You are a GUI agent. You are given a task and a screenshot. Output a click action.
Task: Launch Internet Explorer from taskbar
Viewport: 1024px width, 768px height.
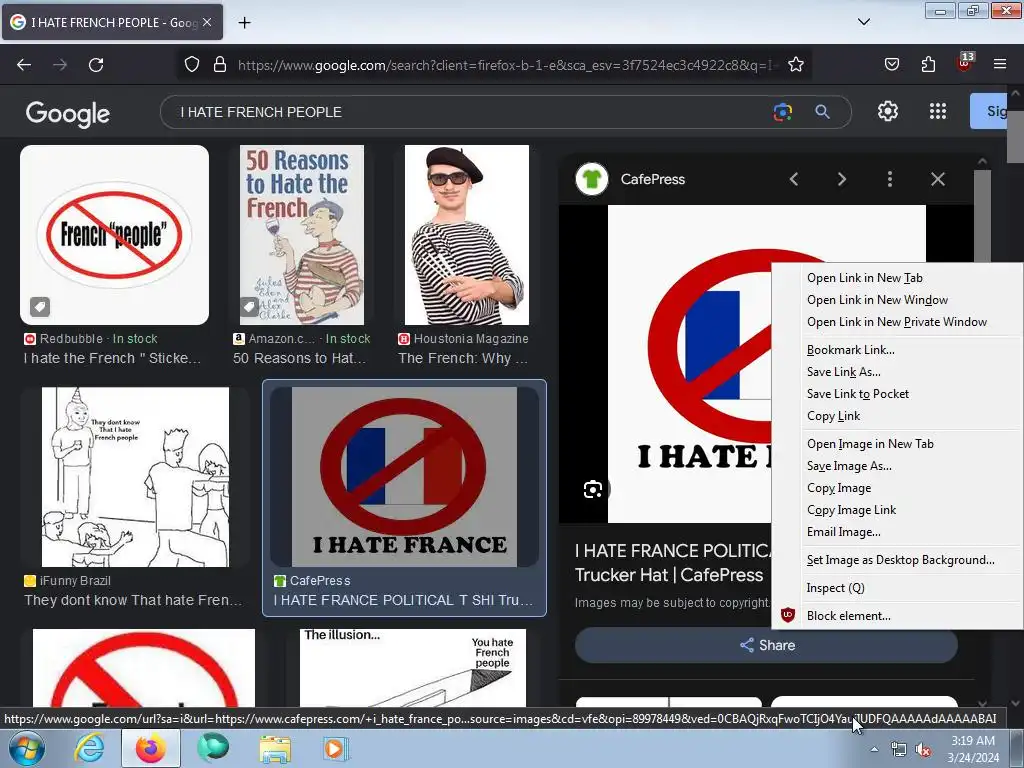[x=88, y=748]
